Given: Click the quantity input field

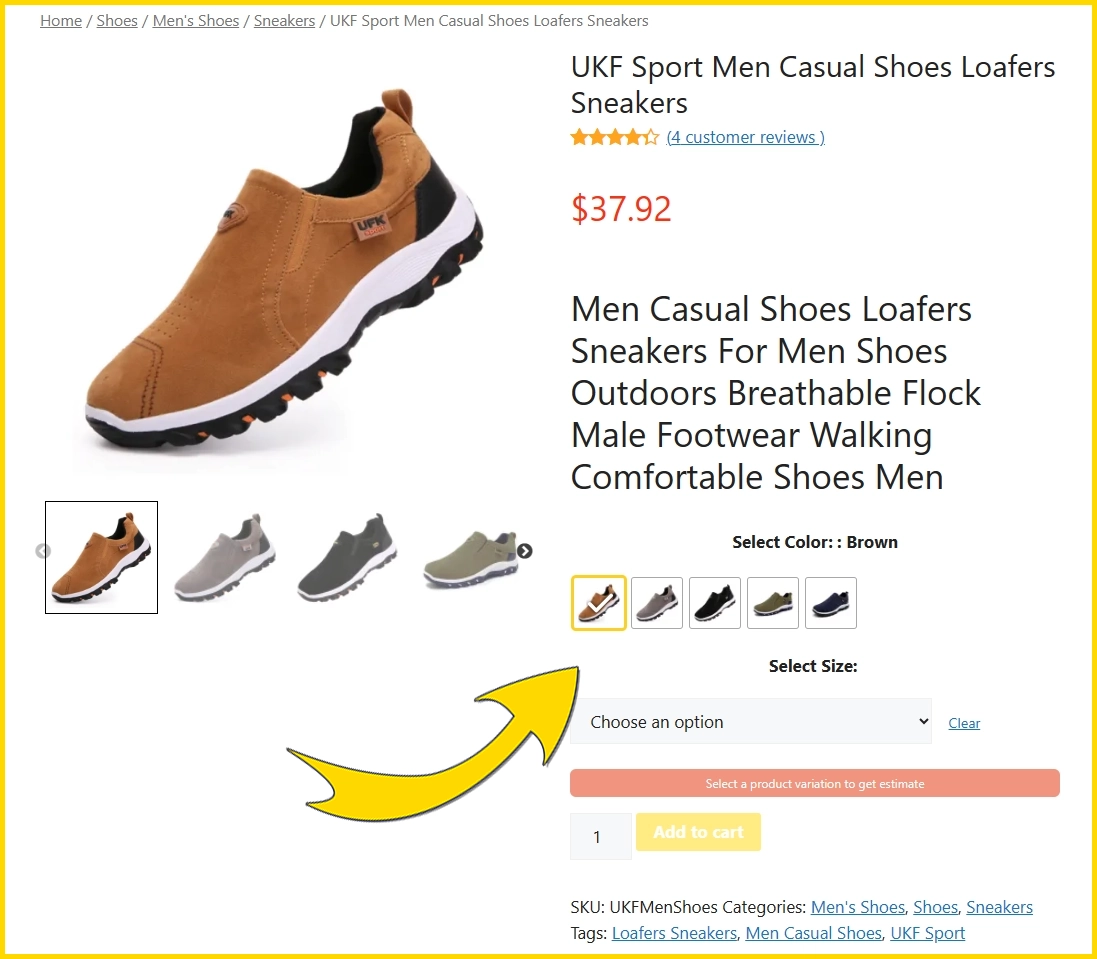Looking at the screenshot, I should coord(601,837).
